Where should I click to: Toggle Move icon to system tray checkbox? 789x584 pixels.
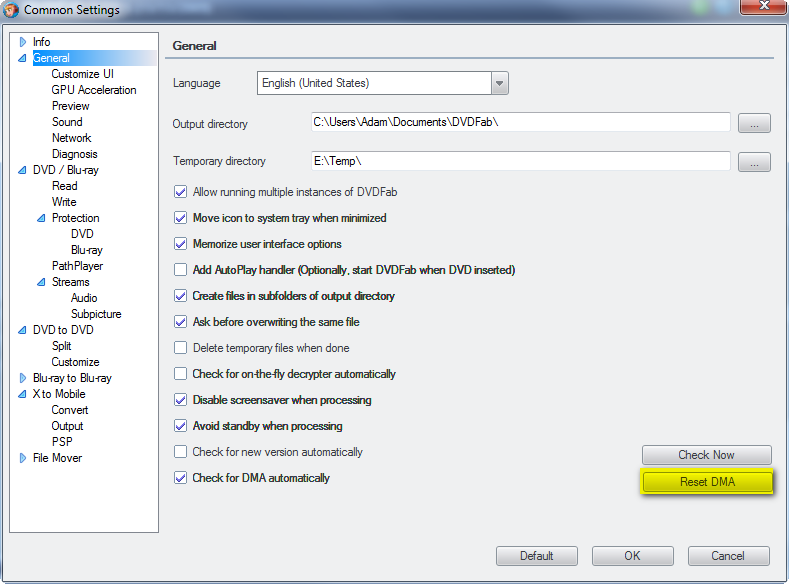coord(180,218)
